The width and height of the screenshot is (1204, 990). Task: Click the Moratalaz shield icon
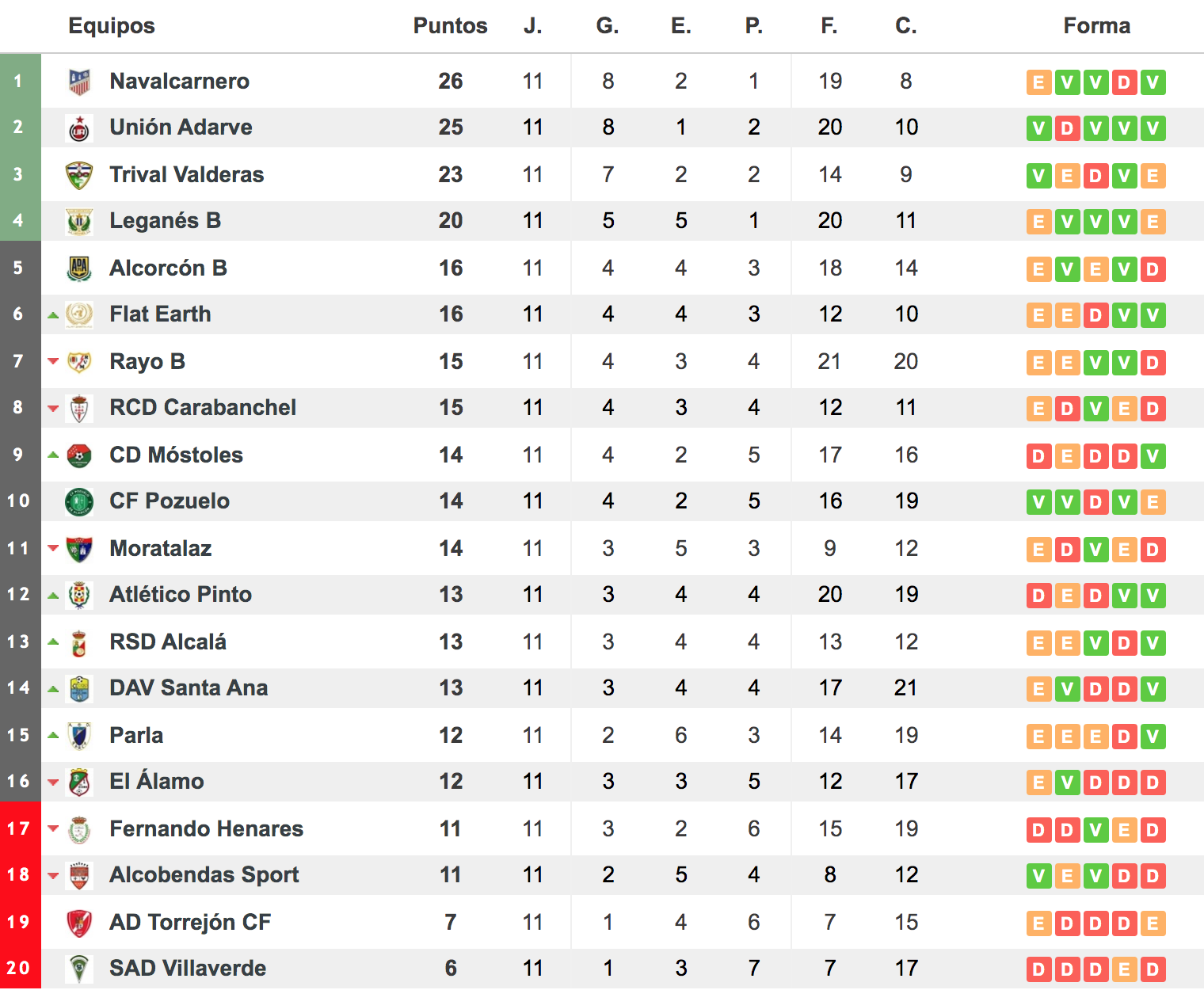pos(79,549)
